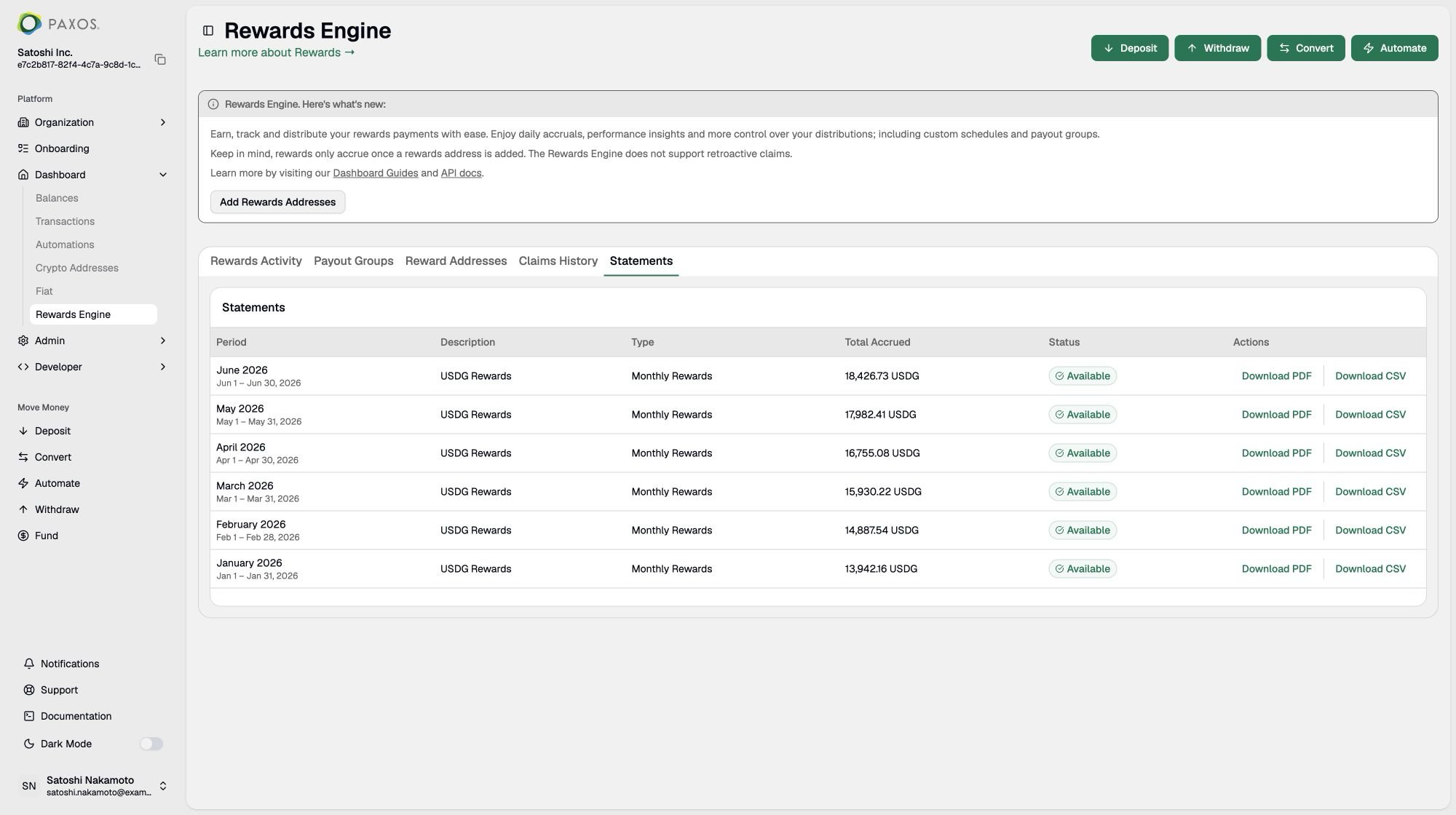Click the Documentation terminal icon
Image resolution: width=1456 pixels, height=815 pixels.
click(x=29, y=716)
